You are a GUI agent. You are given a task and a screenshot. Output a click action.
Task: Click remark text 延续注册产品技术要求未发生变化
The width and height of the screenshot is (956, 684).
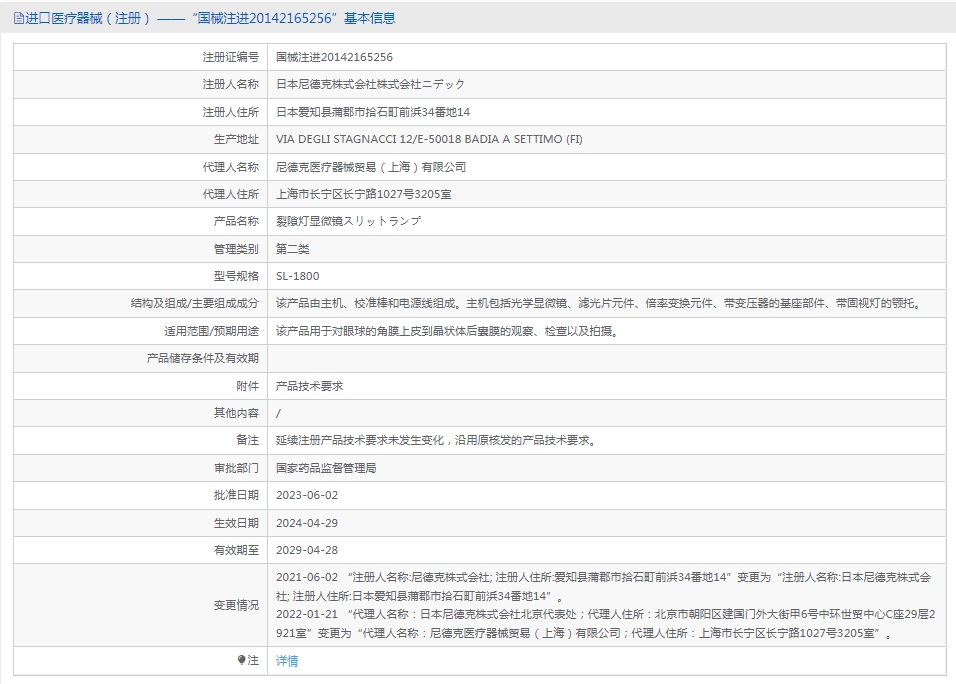click(x=437, y=440)
